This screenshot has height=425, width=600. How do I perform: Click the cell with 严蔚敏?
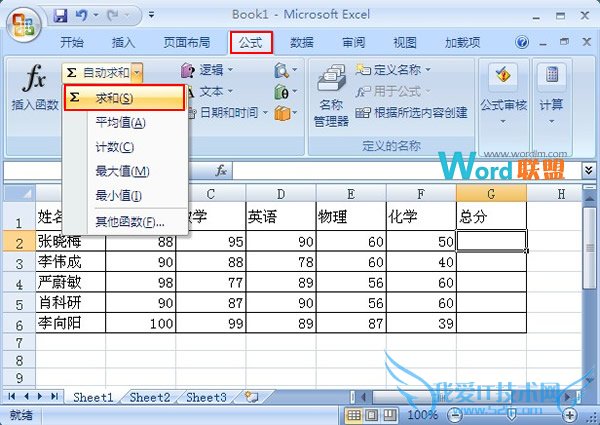click(x=70, y=282)
